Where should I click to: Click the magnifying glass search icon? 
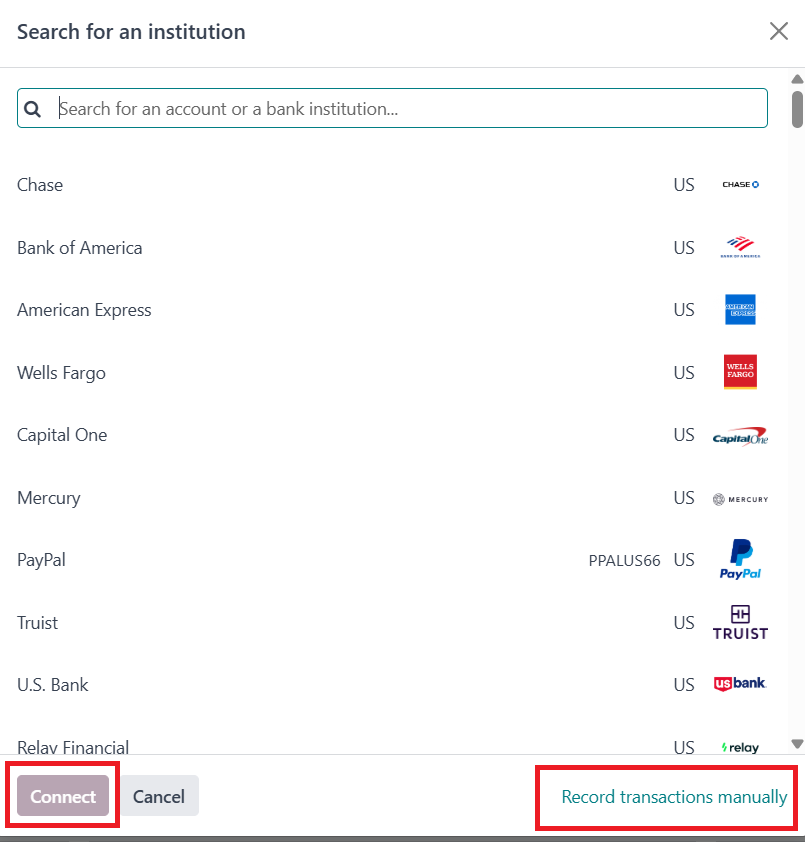[x=33, y=109]
